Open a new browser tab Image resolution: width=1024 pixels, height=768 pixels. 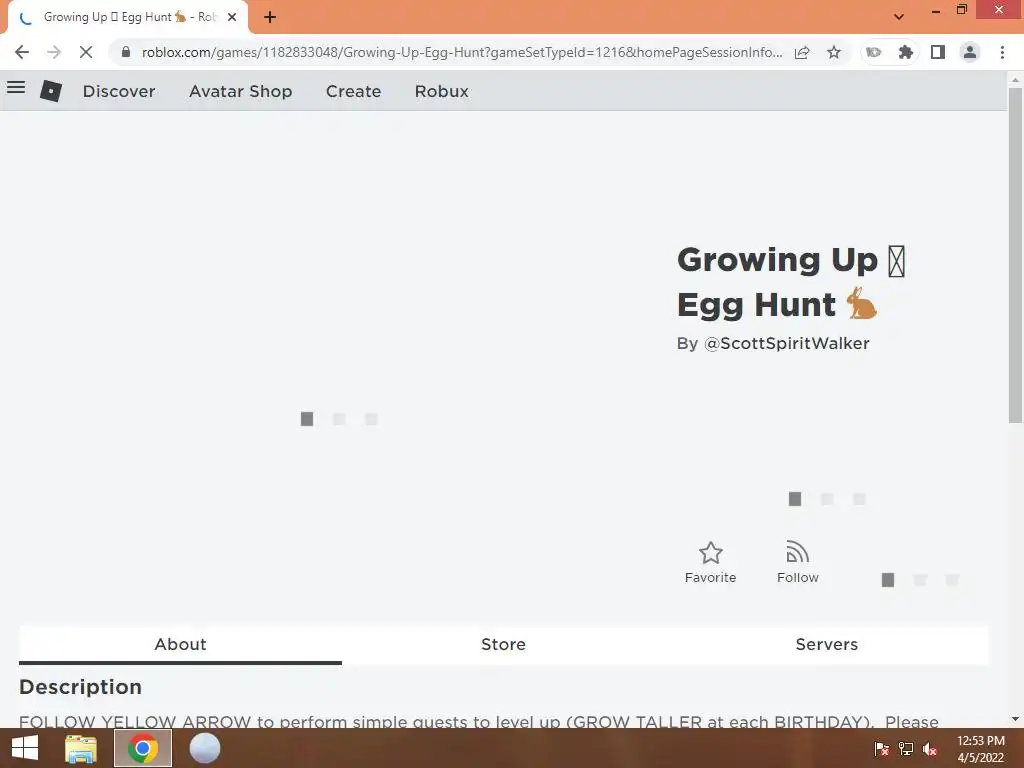click(270, 18)
